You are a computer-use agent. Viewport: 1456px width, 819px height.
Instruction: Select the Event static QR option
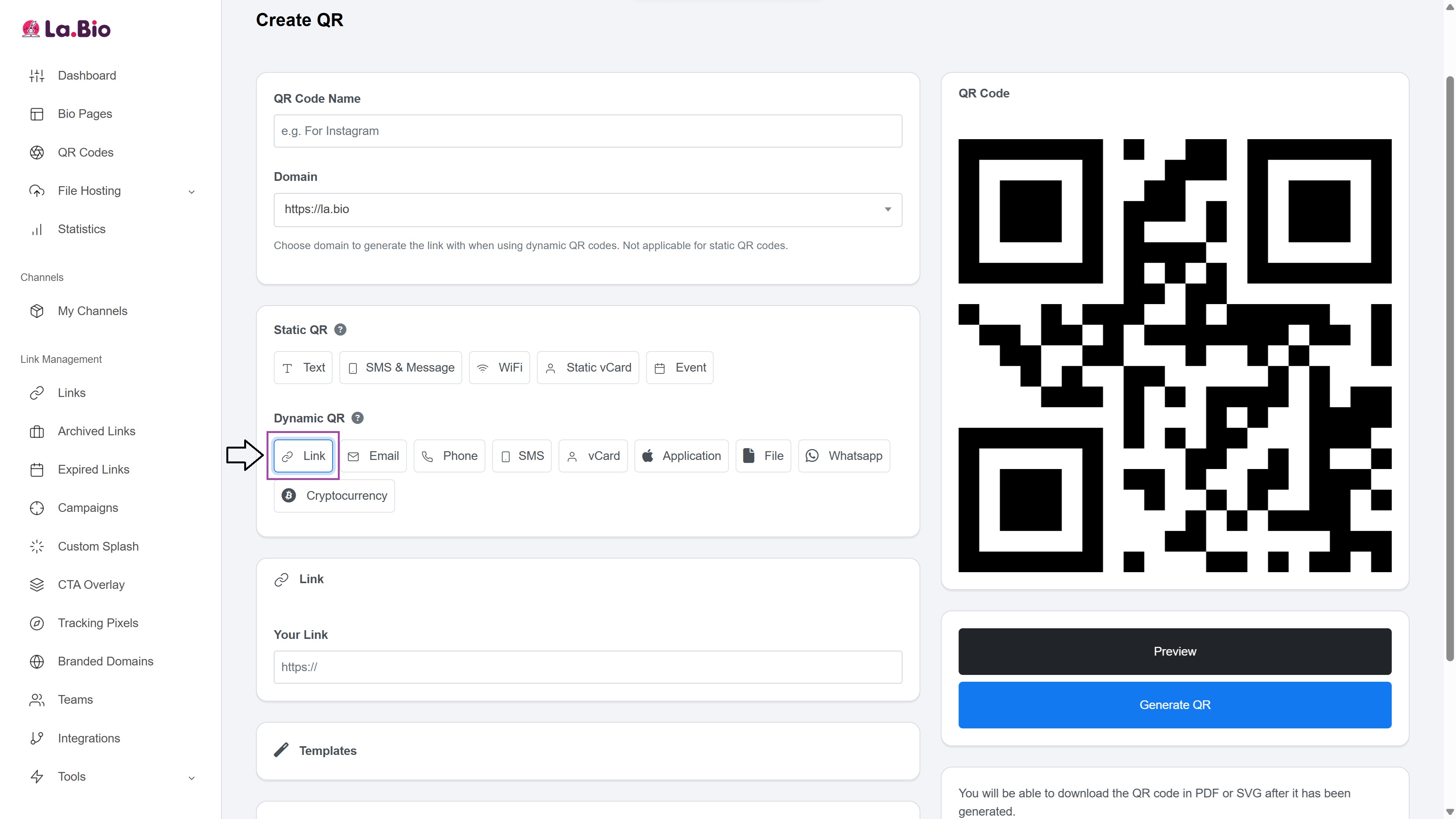coord(679,368)
